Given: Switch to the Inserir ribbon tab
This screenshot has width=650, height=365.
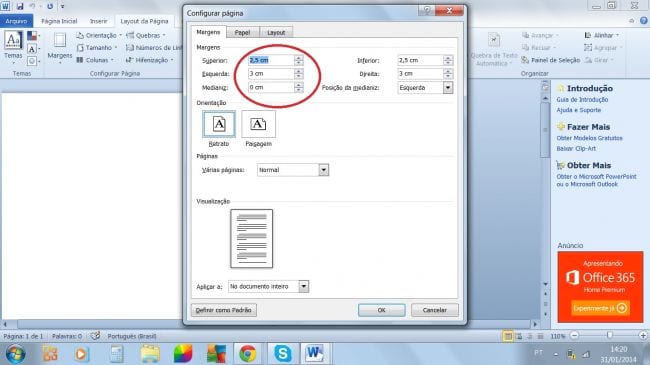Looking at the screenshot, I should point(99,21).
